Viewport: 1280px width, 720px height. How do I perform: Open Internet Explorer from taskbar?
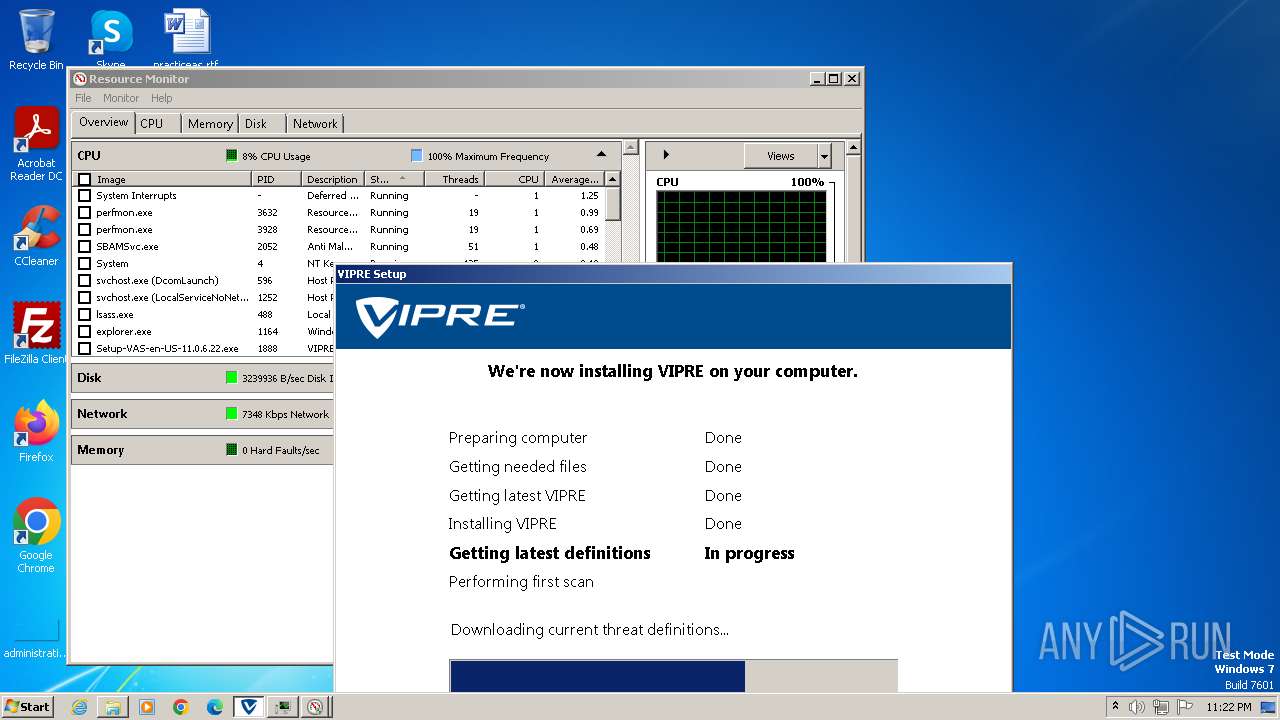click(79, 707)
